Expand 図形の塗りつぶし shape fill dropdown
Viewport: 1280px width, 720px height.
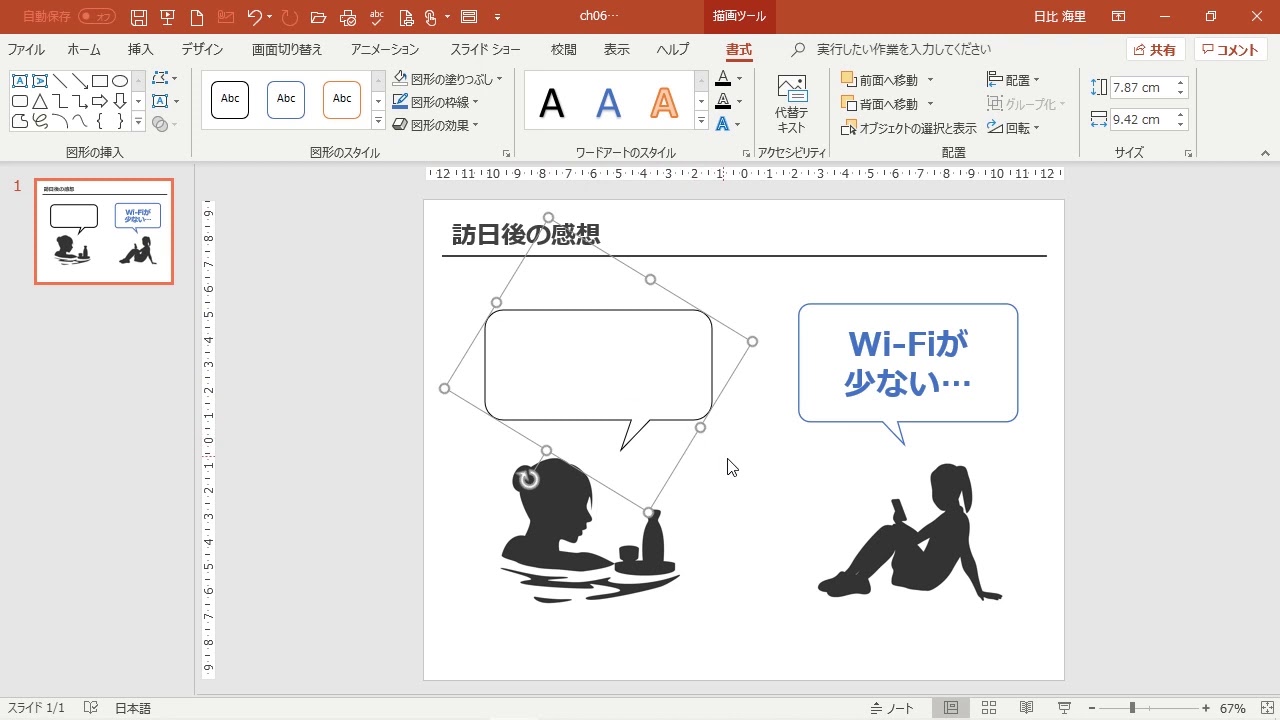pyautogui.click(x=500, y=78)
